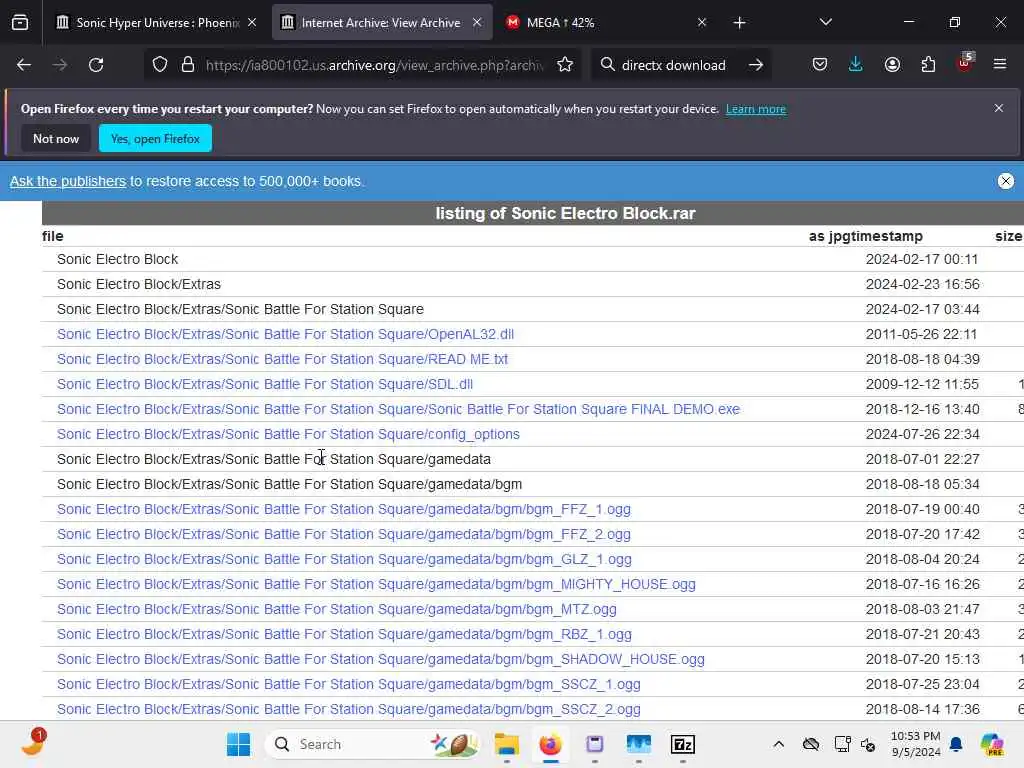Image resolution: width=1024 pixels, height=768 pixels.
Task: Open bgm_SHADOW_HOUSE.ogg file link
Action: point(381,659)
